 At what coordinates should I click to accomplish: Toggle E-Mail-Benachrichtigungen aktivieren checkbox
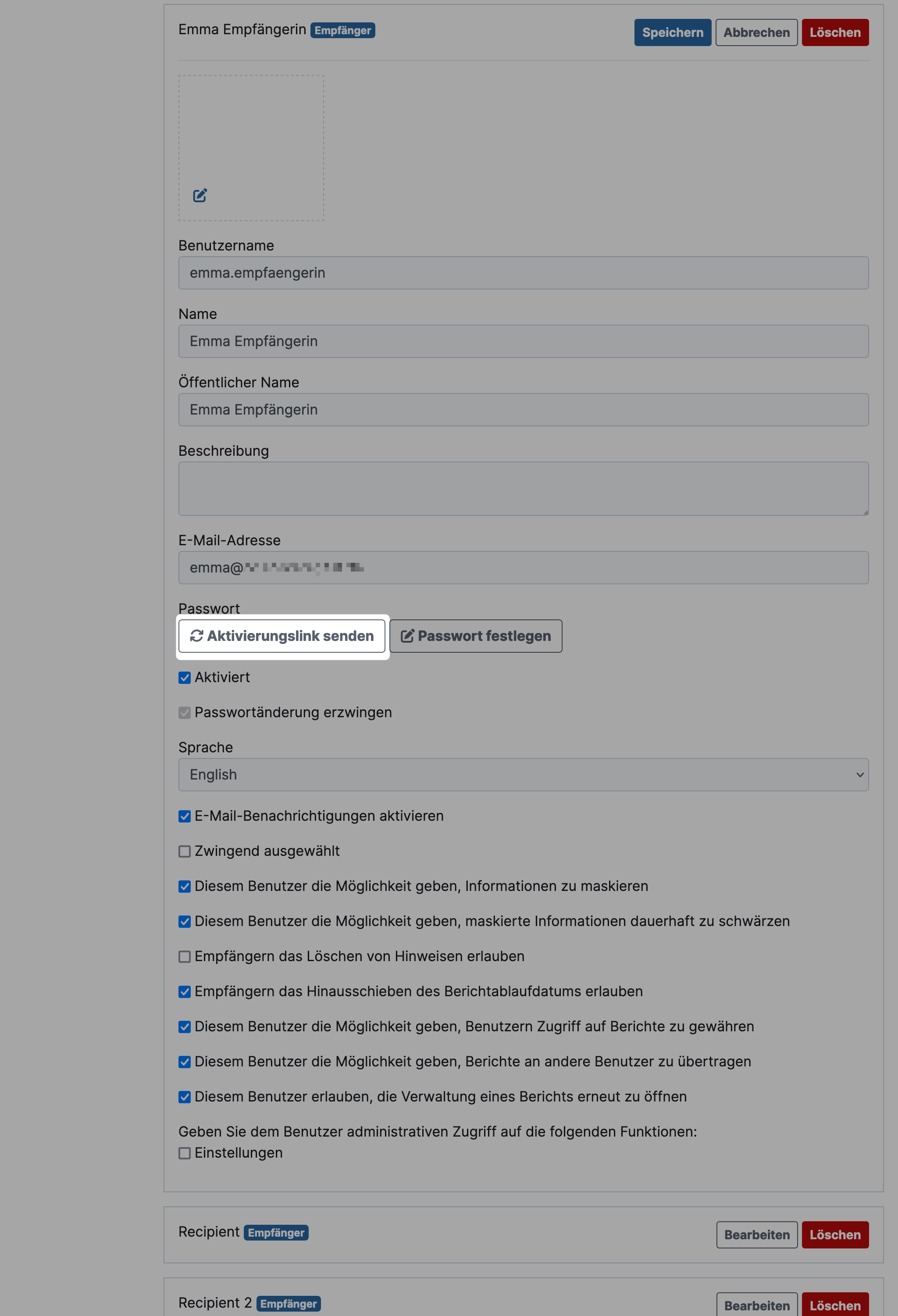coord(185,816)
